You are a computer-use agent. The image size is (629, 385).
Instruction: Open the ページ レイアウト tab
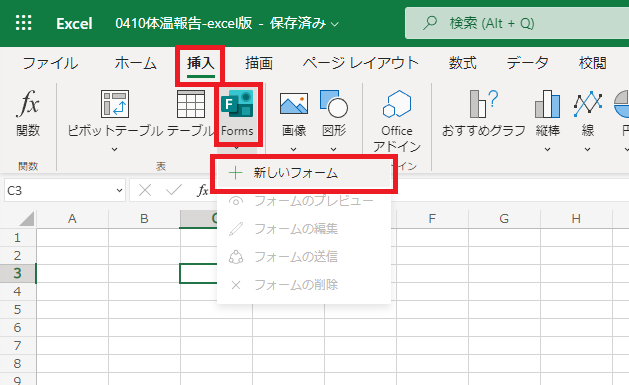coord(361,63)
